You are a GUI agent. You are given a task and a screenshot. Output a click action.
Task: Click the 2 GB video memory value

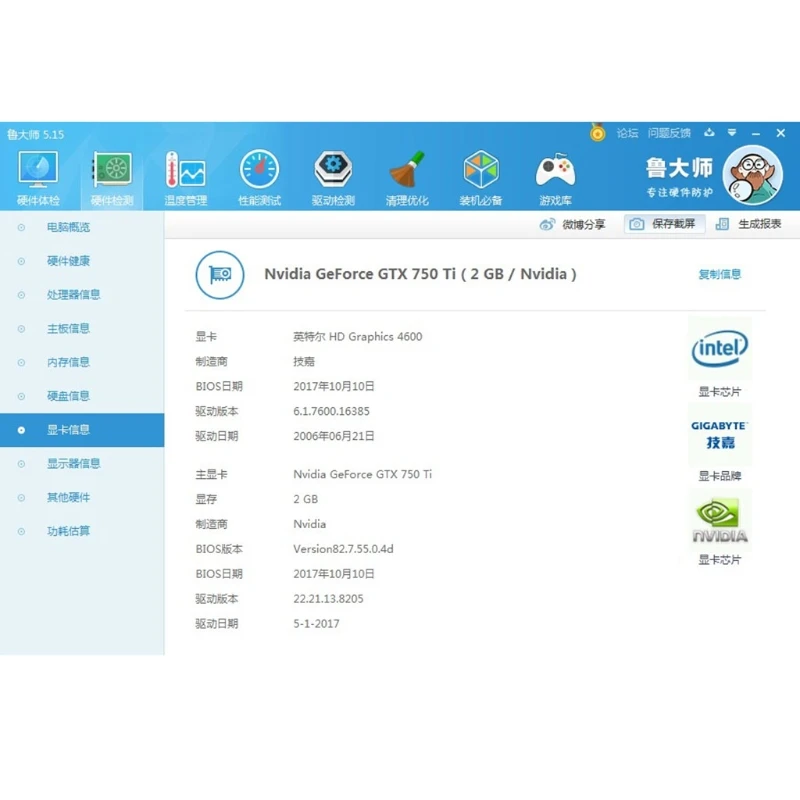(306, 499)
